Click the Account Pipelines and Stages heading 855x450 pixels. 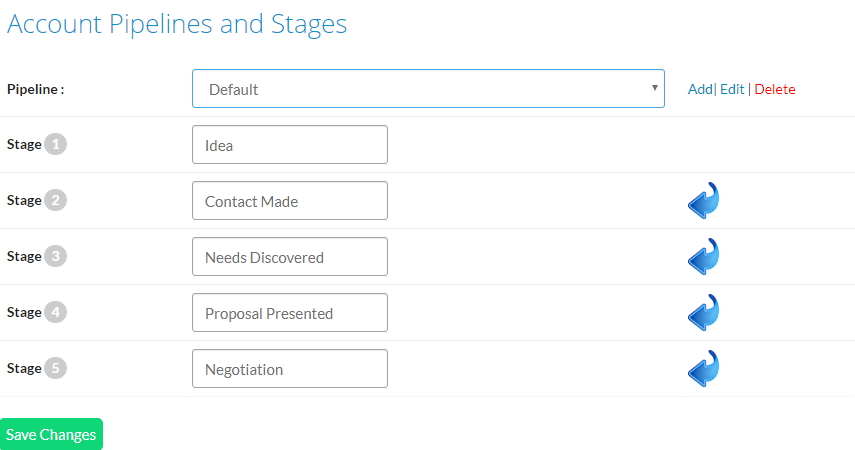177,25
